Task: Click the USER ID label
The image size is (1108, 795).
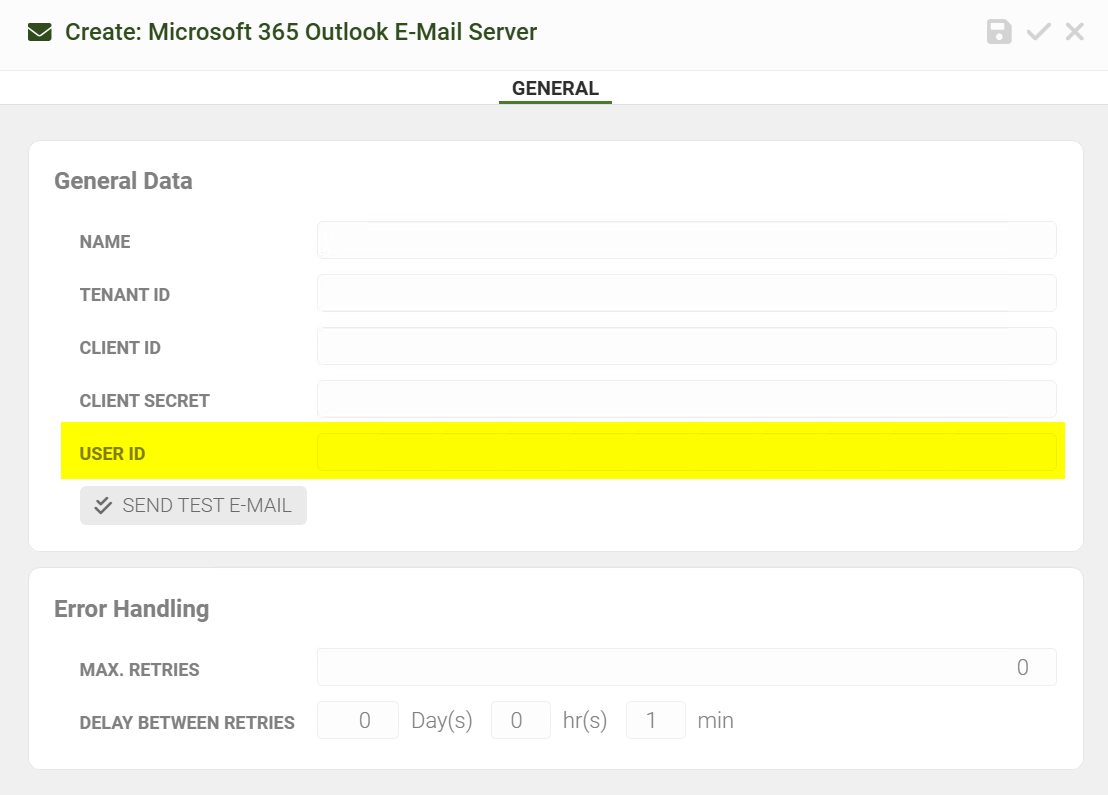Action: coord(112,454)
